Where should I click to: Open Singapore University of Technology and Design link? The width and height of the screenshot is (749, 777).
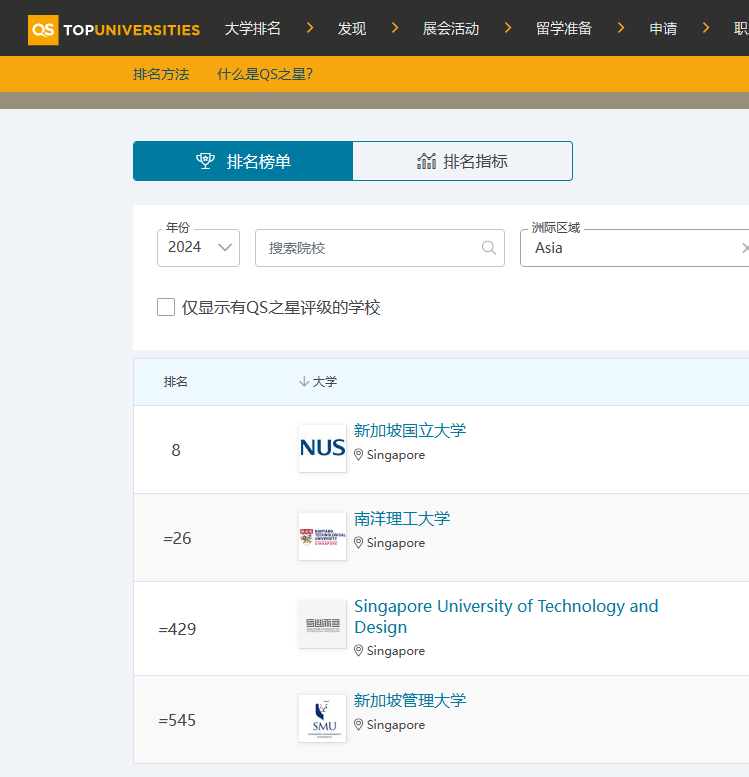point(506,616)
